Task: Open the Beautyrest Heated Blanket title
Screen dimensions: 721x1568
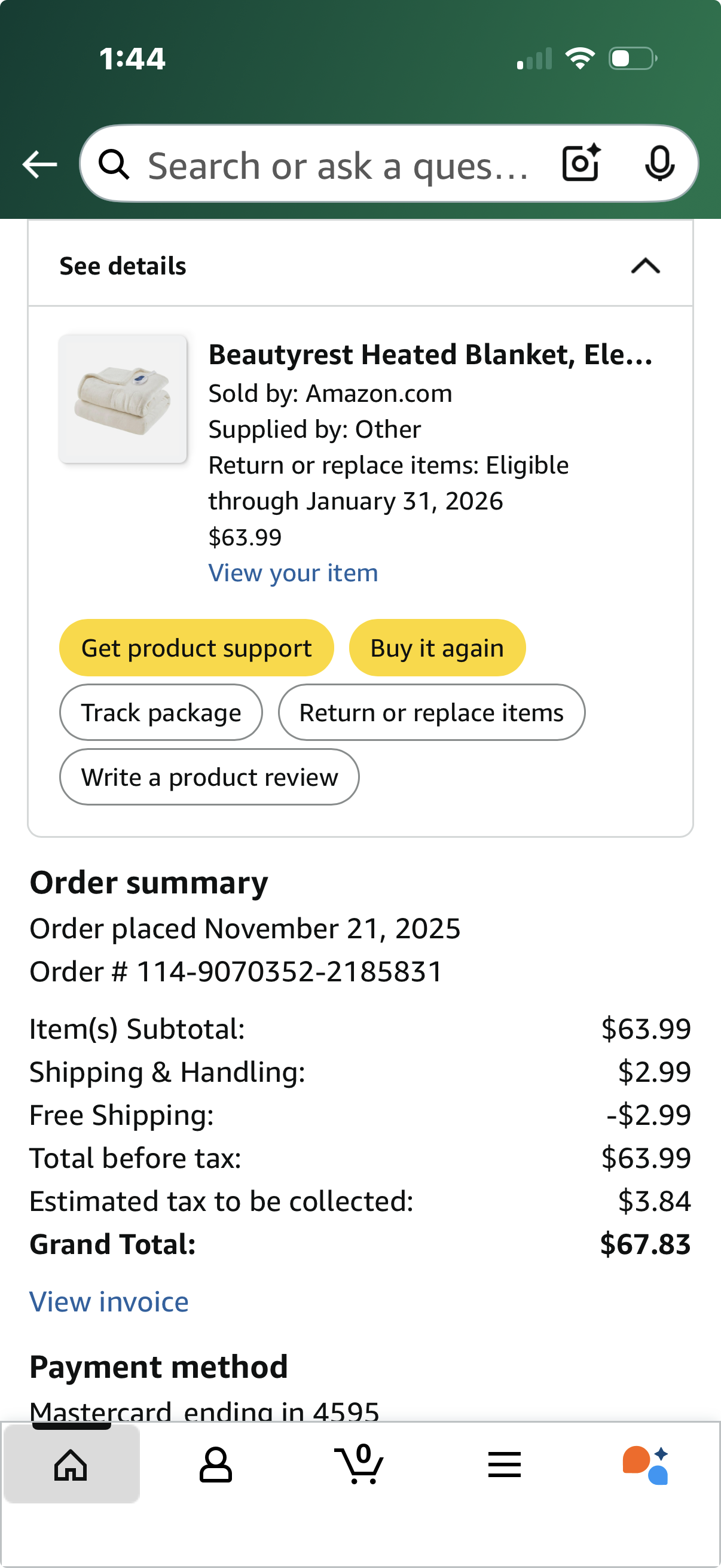Action: click(431, 354)
